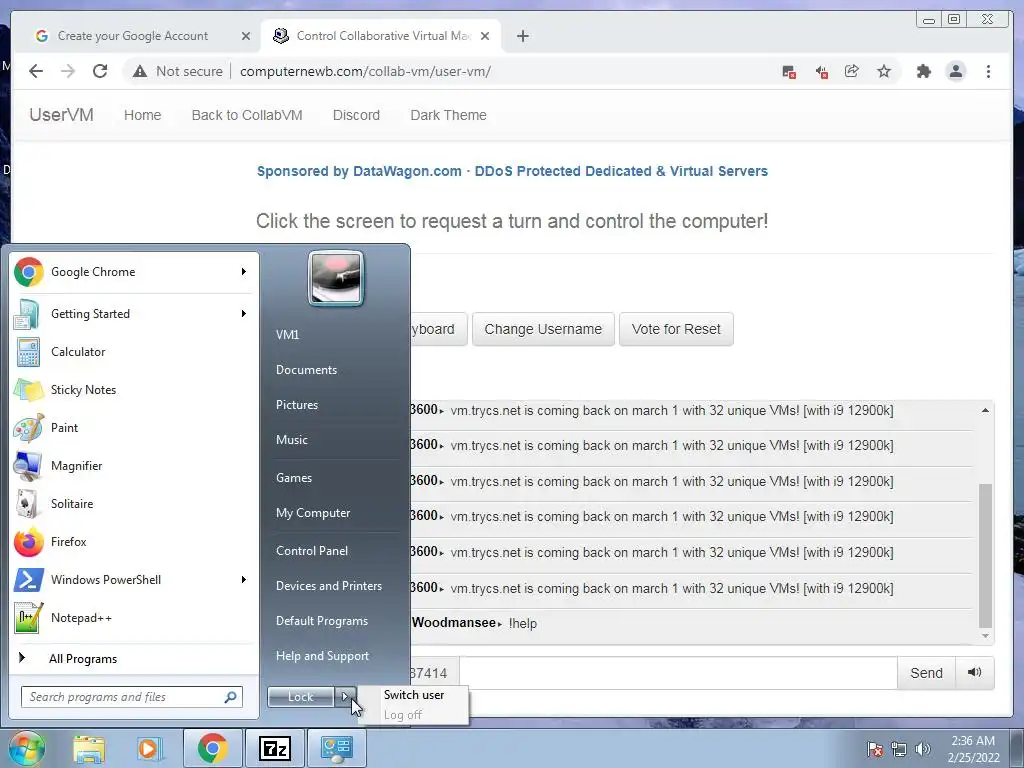Open Chrome profile avatar

coord(955,71)
